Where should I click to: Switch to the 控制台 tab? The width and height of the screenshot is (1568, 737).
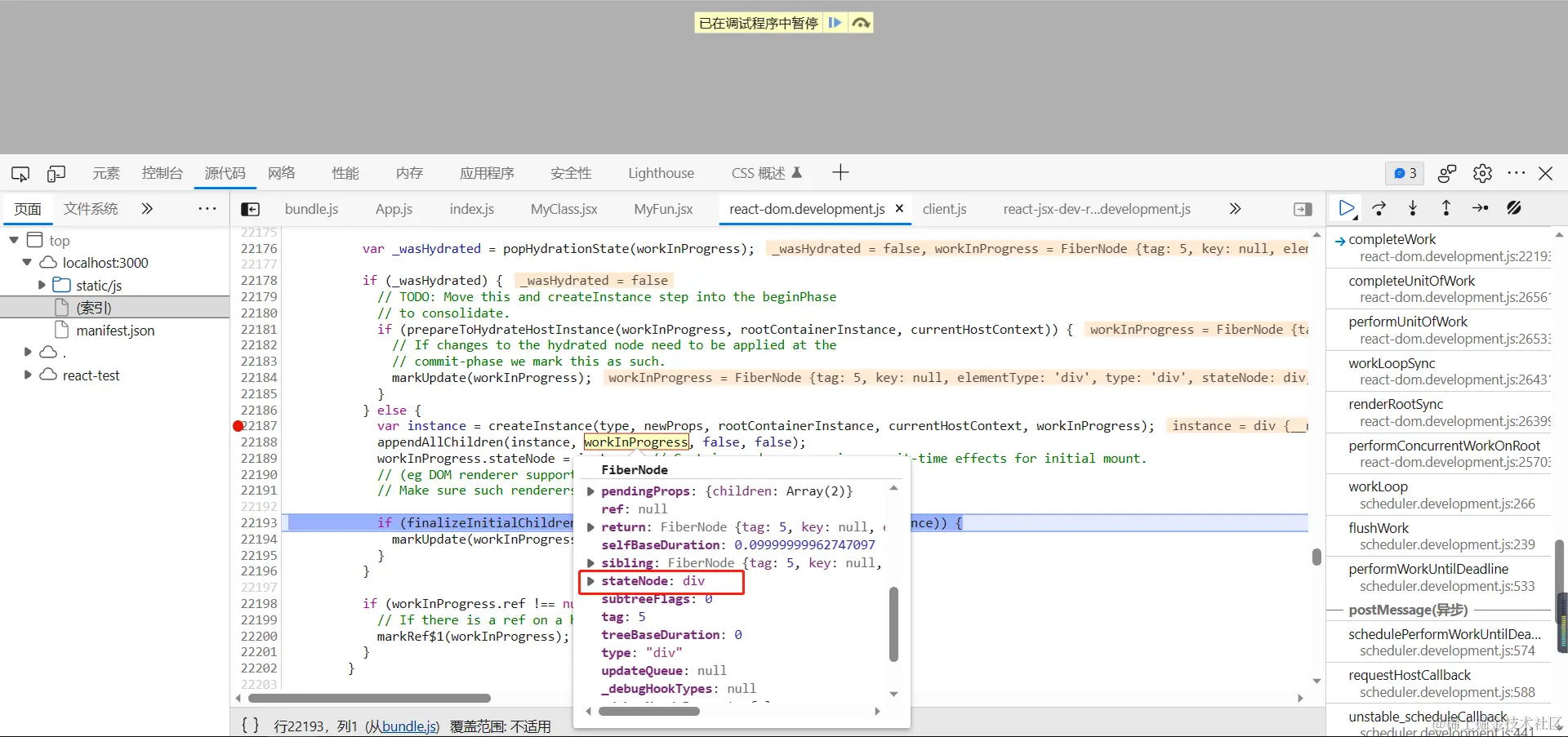click(x=162, y=173)
